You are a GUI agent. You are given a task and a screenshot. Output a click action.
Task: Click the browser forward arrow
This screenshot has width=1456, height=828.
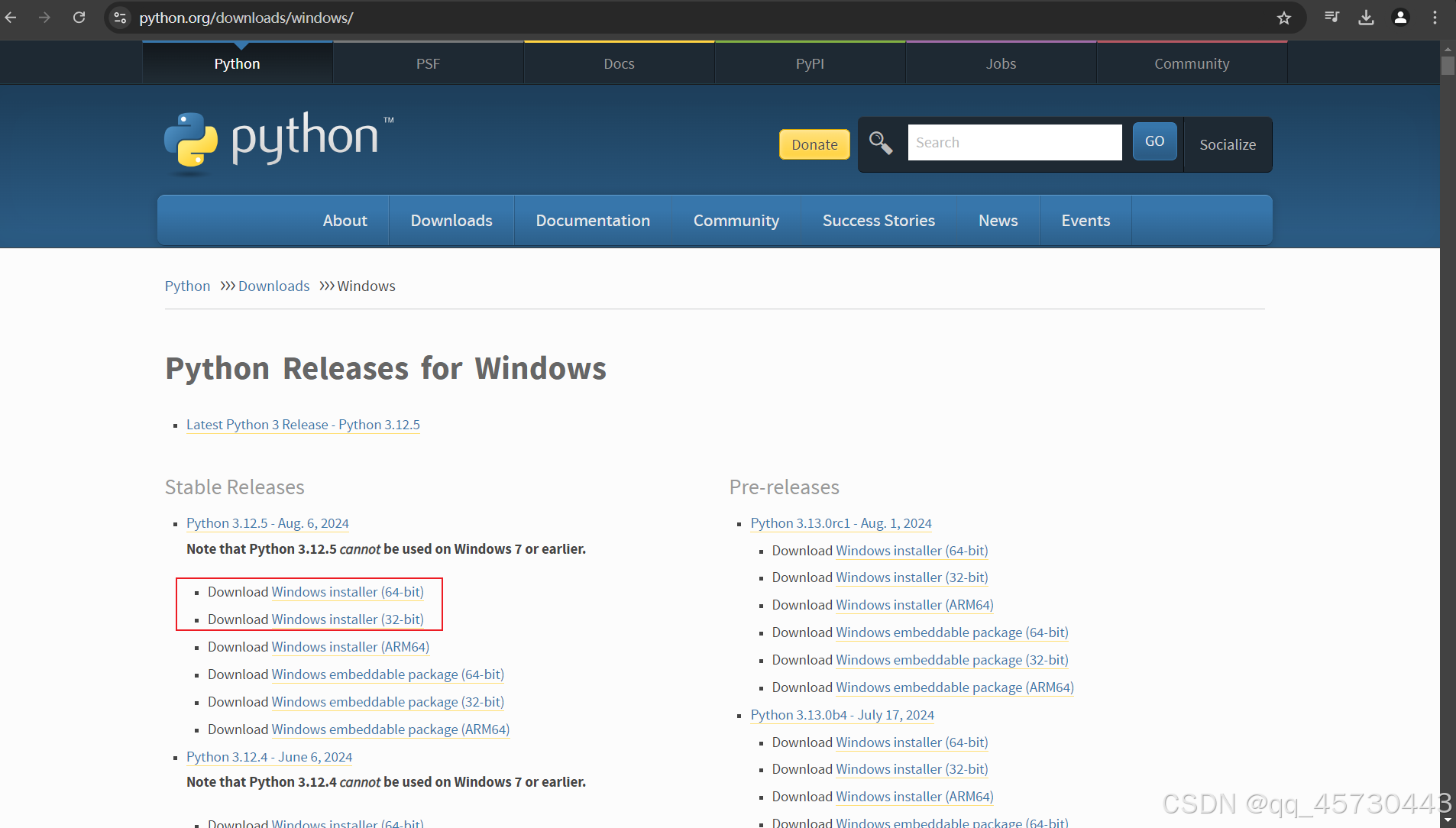[44, 18]
